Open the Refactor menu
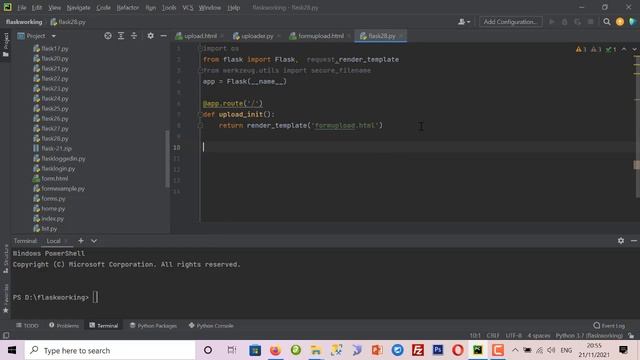 (x=128, y=8)
